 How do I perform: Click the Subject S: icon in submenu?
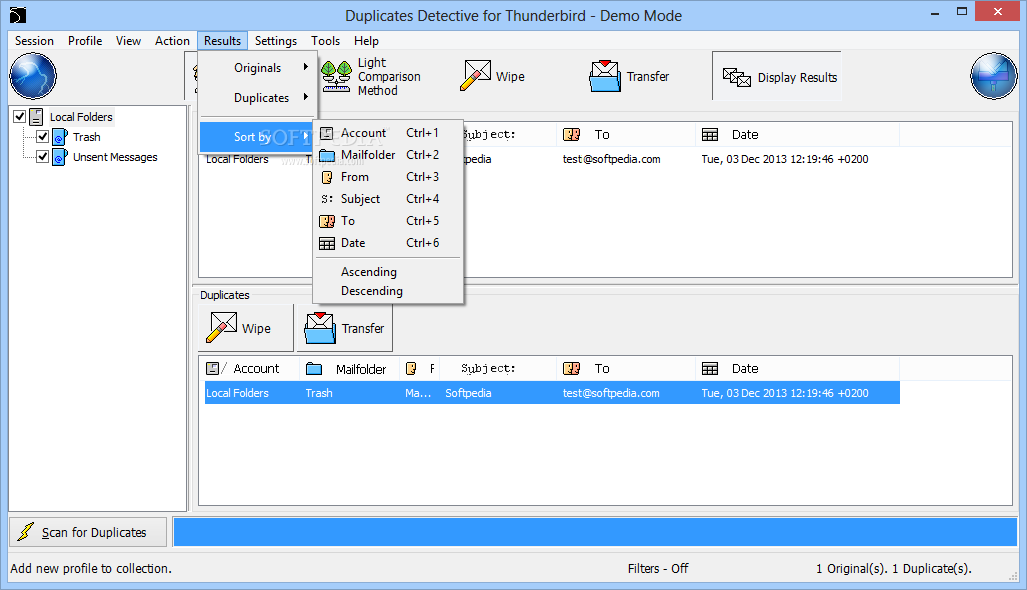(x=326, y=199)
